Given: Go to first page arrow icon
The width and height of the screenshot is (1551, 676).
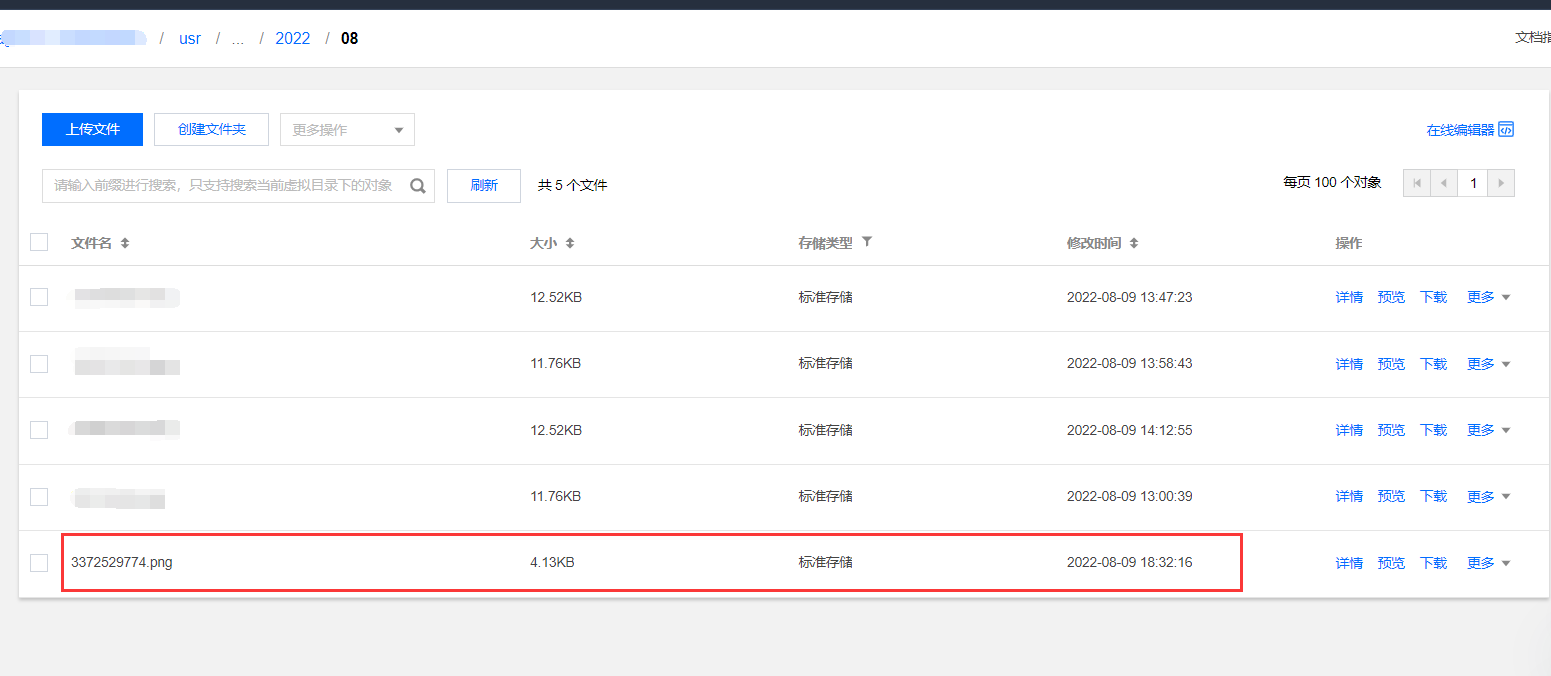Looking at the screenshot, I should [1417, 183].
